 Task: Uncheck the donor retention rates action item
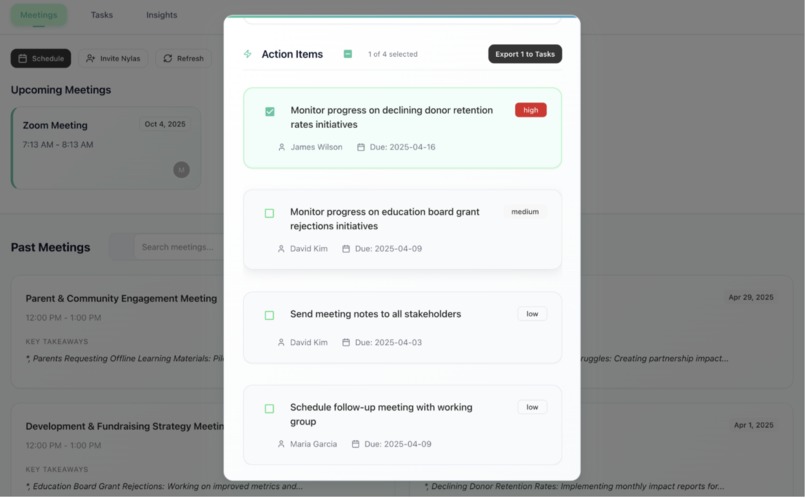(270, 112)
